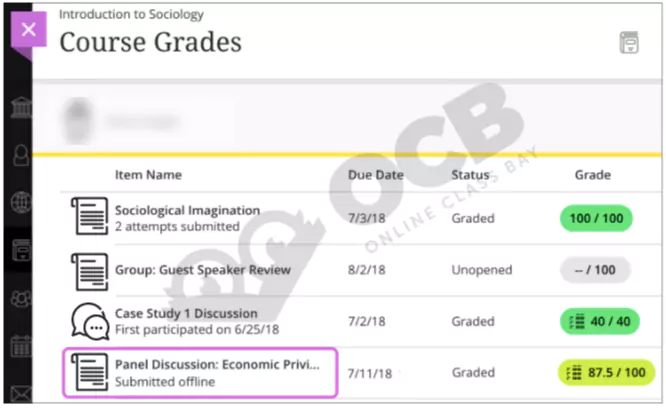This screenshot has height=408, width=666.
Task: Open Case Study 1 Discussion title
Action: [x=186, y=314]
